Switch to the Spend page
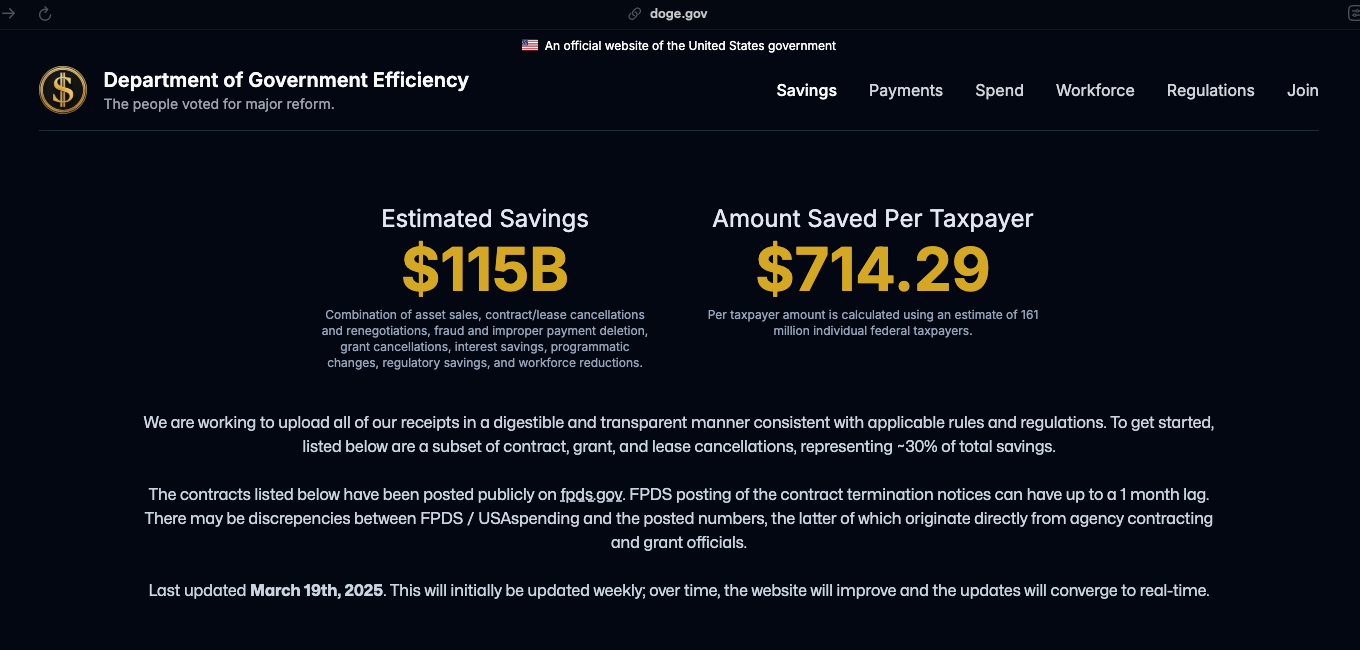The height and width of the screenshot is (650, 1360). (x=999, y=90)
